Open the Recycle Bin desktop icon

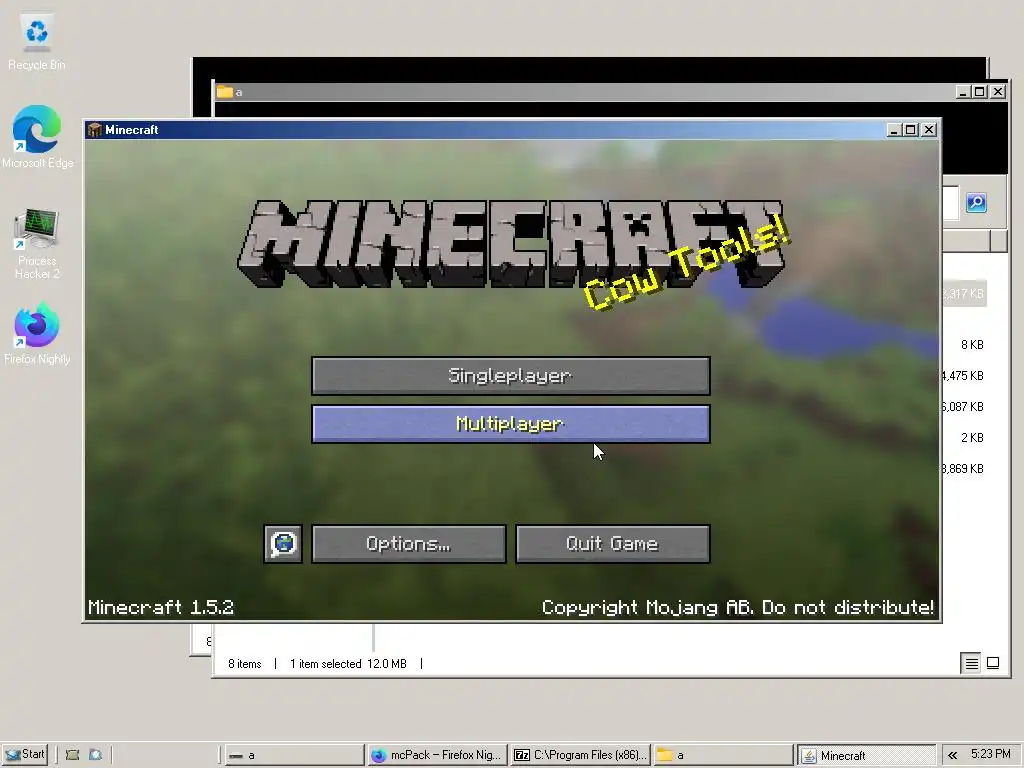coord(37,42)
